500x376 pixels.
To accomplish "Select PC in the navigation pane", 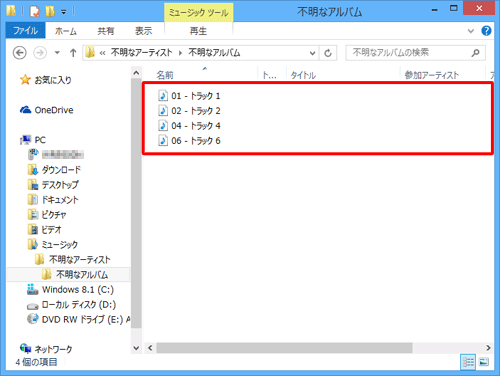I will pos(40,140).
